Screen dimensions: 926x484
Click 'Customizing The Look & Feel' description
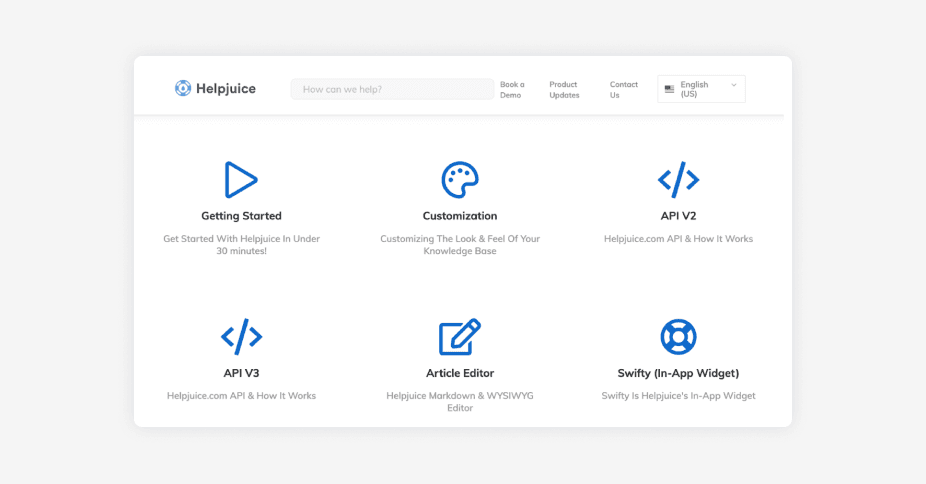(460, 245)
